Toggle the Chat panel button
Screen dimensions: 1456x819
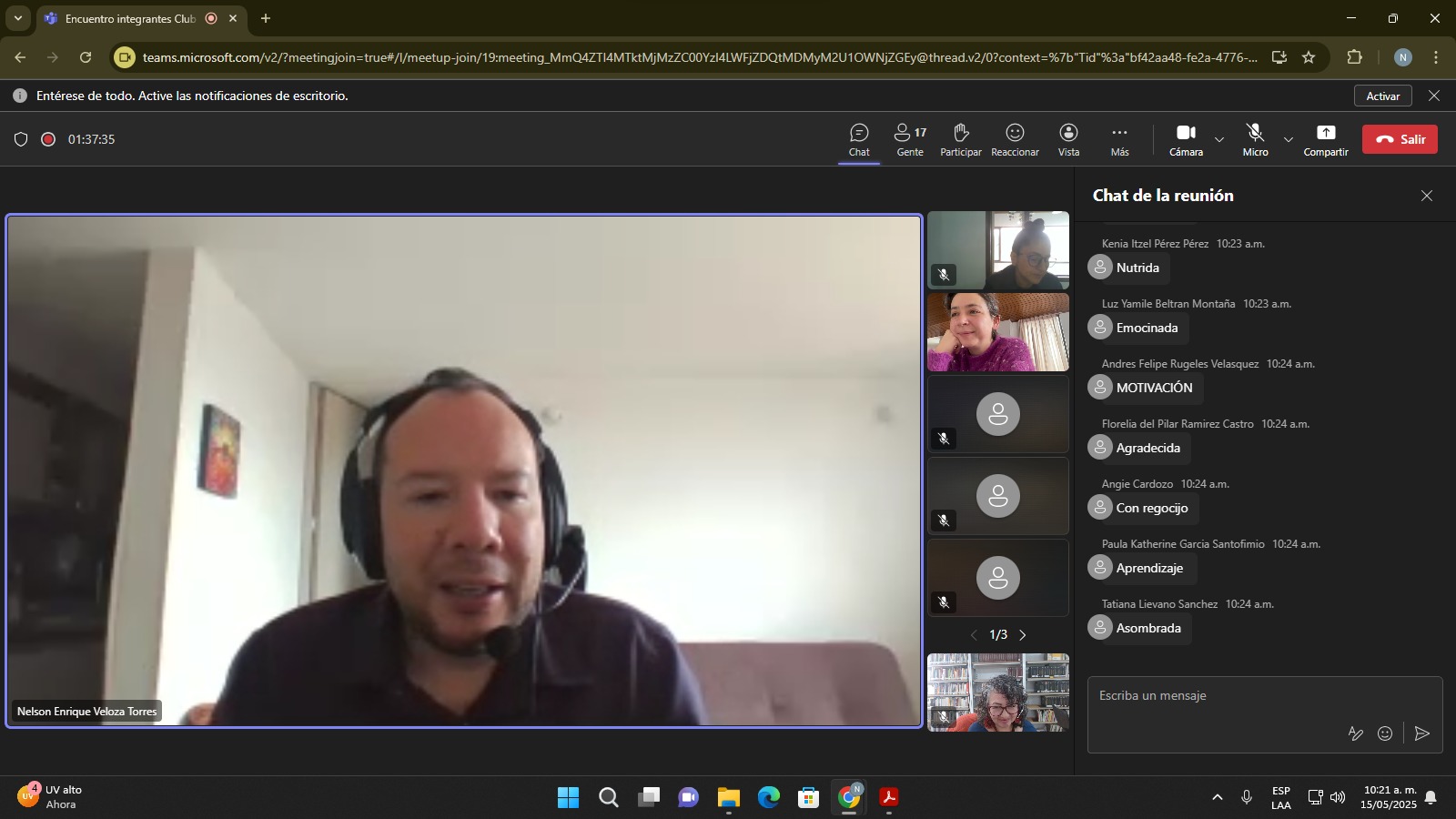859,140
